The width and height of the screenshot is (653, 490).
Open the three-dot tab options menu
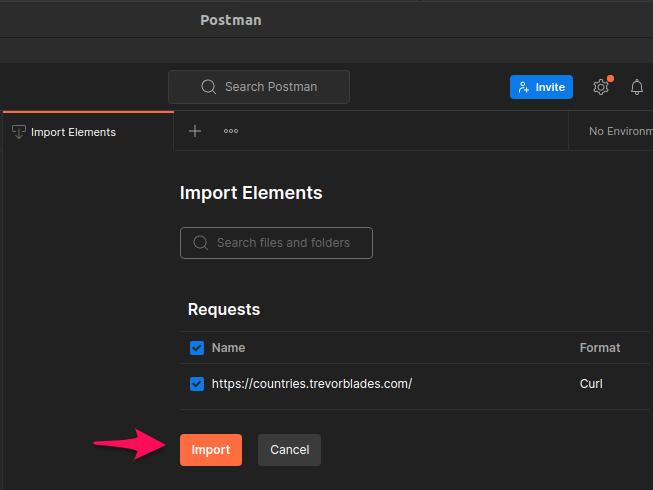(x=231, y=131)
